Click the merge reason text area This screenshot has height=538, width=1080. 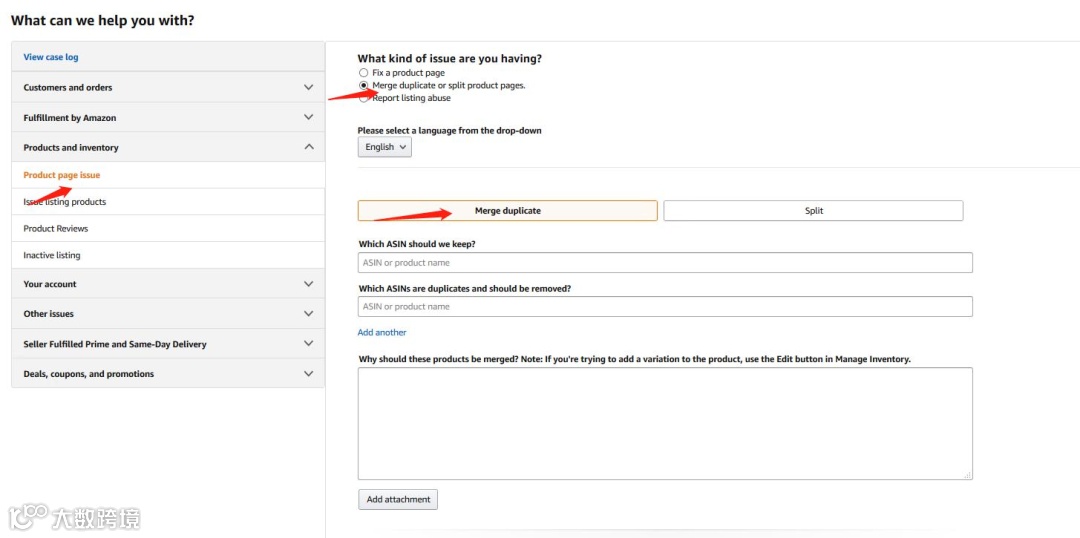[x=665, y=423]
